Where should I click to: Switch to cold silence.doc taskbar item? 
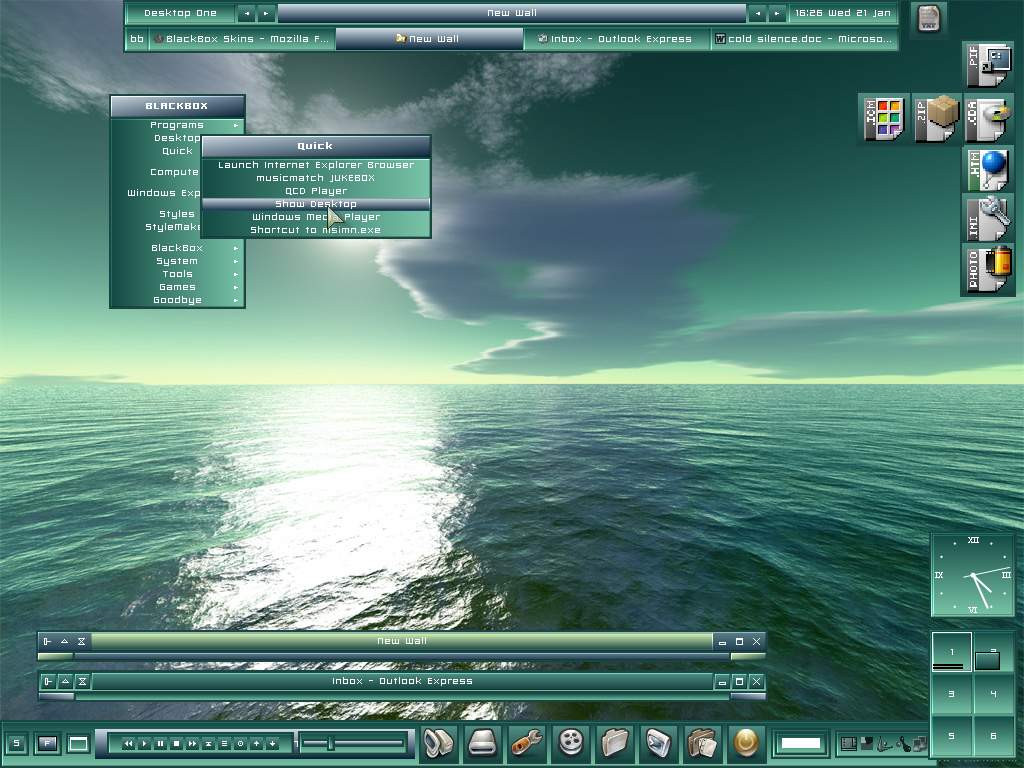point(805,39)
